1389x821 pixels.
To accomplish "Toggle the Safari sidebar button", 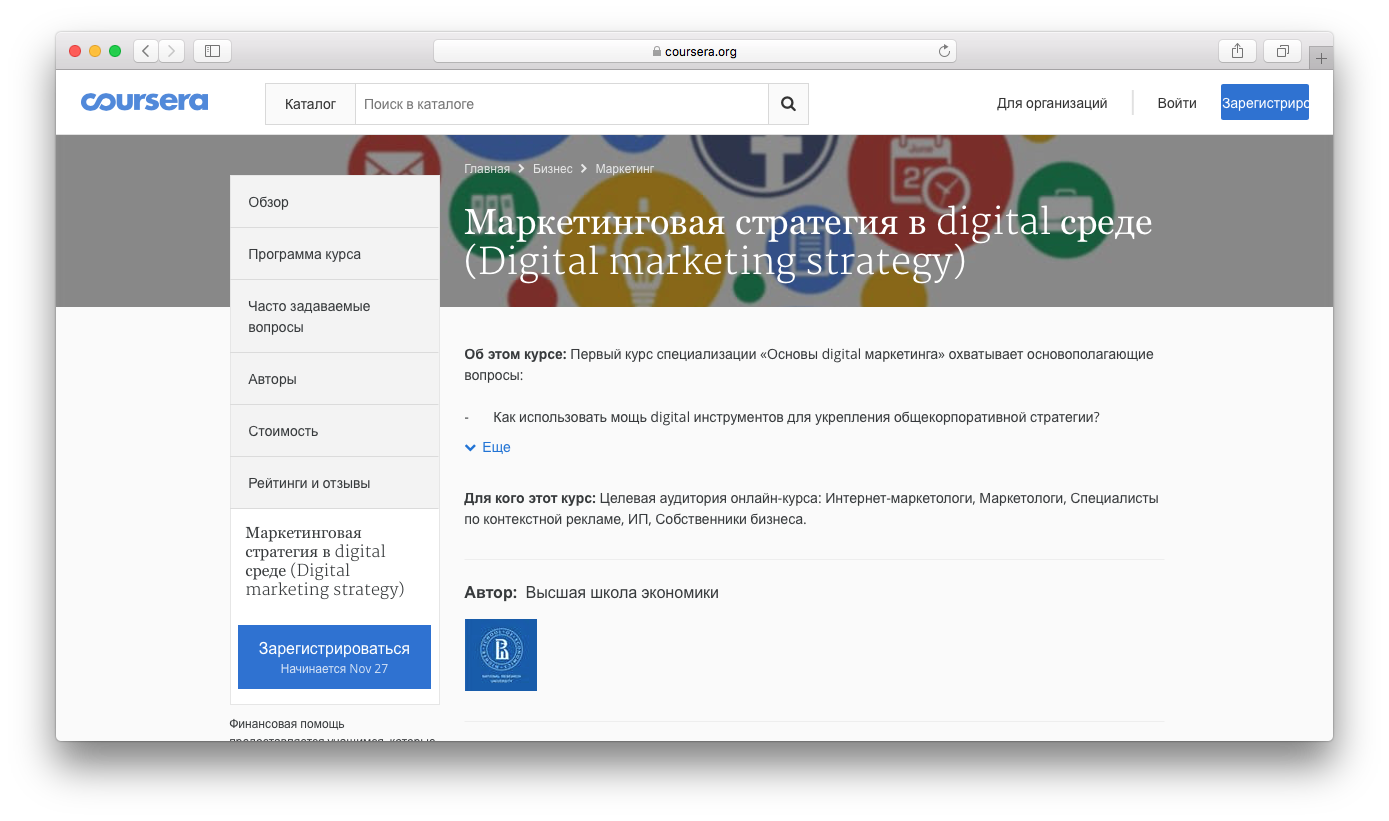I will [x=212, y=51].
